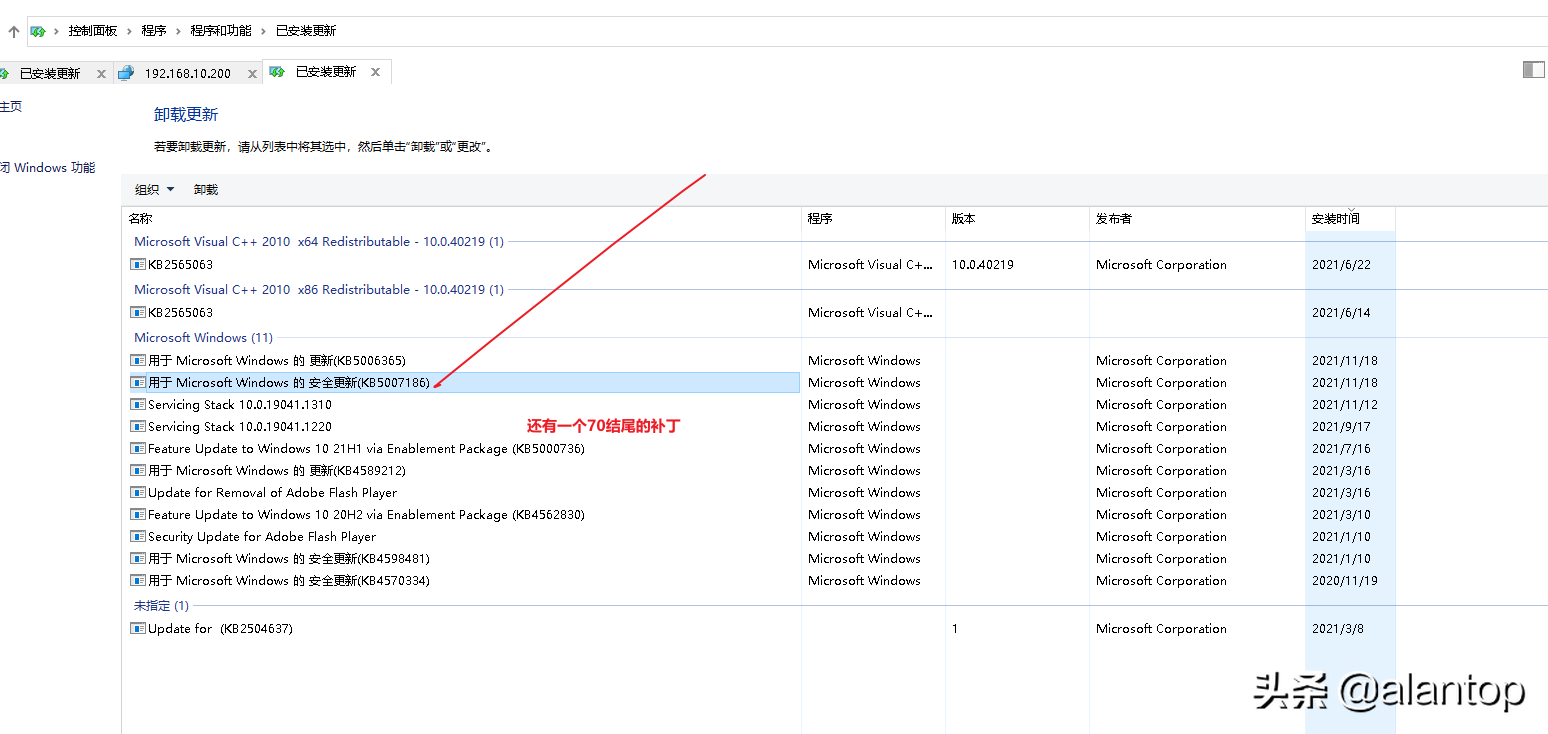1548x734 pixels.
Task: Click the icon of the first 已安装更新 tab
Action: [4, 73]
